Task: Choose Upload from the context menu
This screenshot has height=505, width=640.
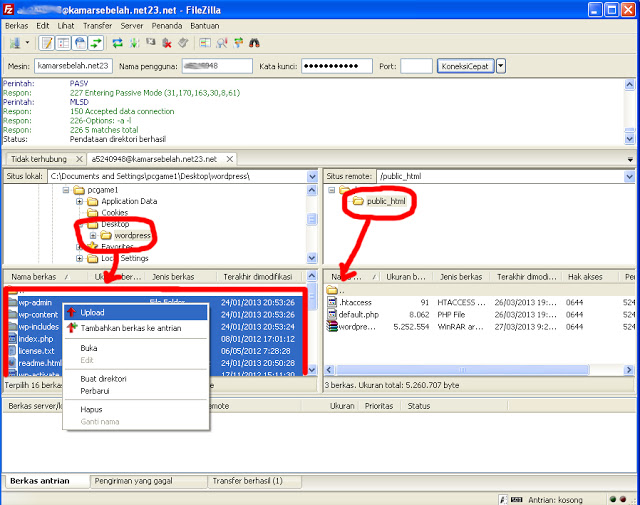Action: [x=136, y=313]
